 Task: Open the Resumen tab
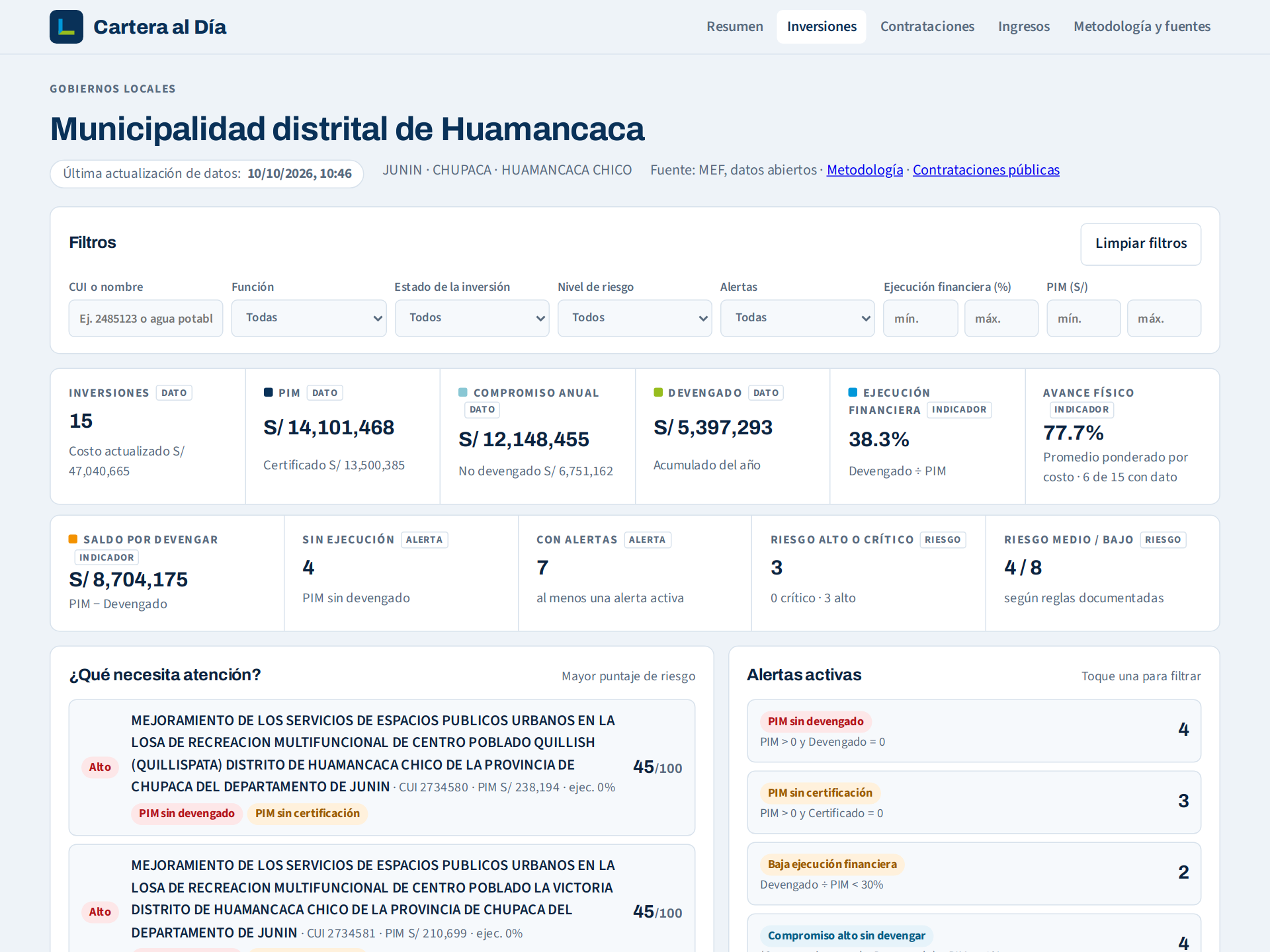click(x=734, y=26)
